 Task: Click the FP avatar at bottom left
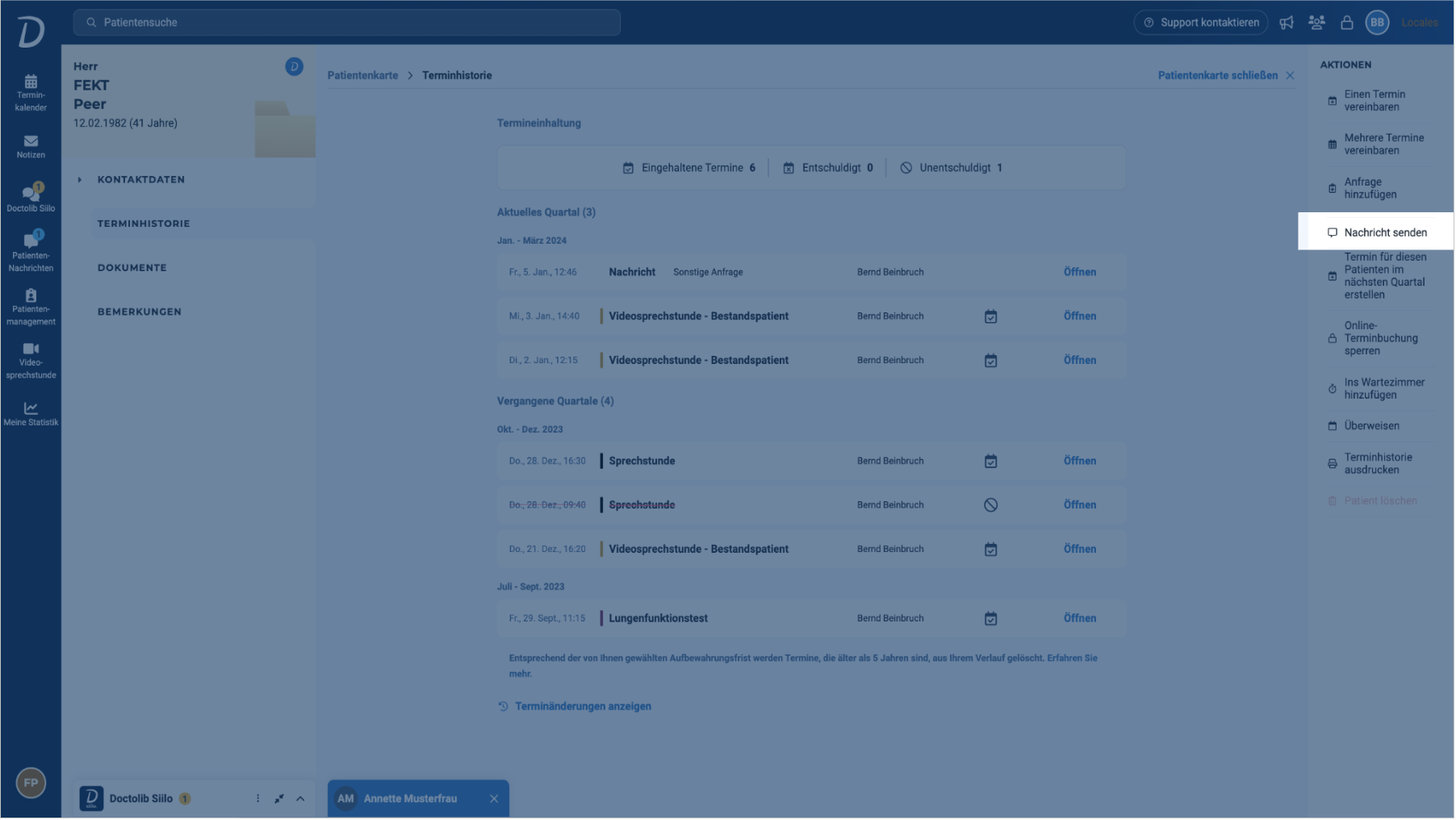pyautogui.click(x=31, y=784)
